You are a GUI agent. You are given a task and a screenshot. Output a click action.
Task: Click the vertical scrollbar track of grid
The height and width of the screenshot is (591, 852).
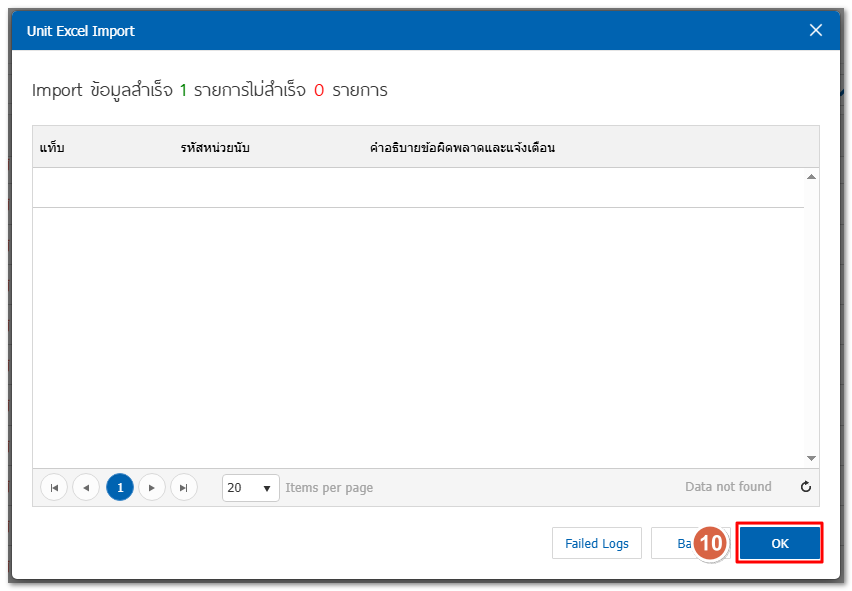tap(811, 320)
